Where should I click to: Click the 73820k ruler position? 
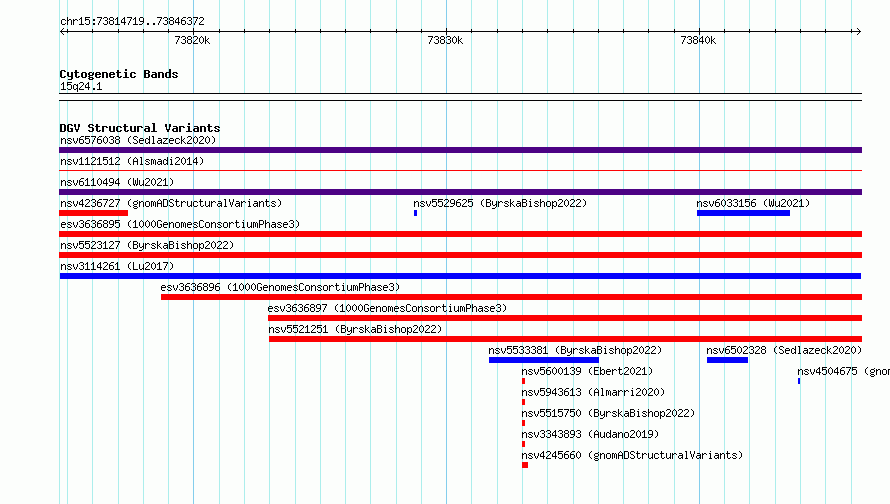point(192,40)
